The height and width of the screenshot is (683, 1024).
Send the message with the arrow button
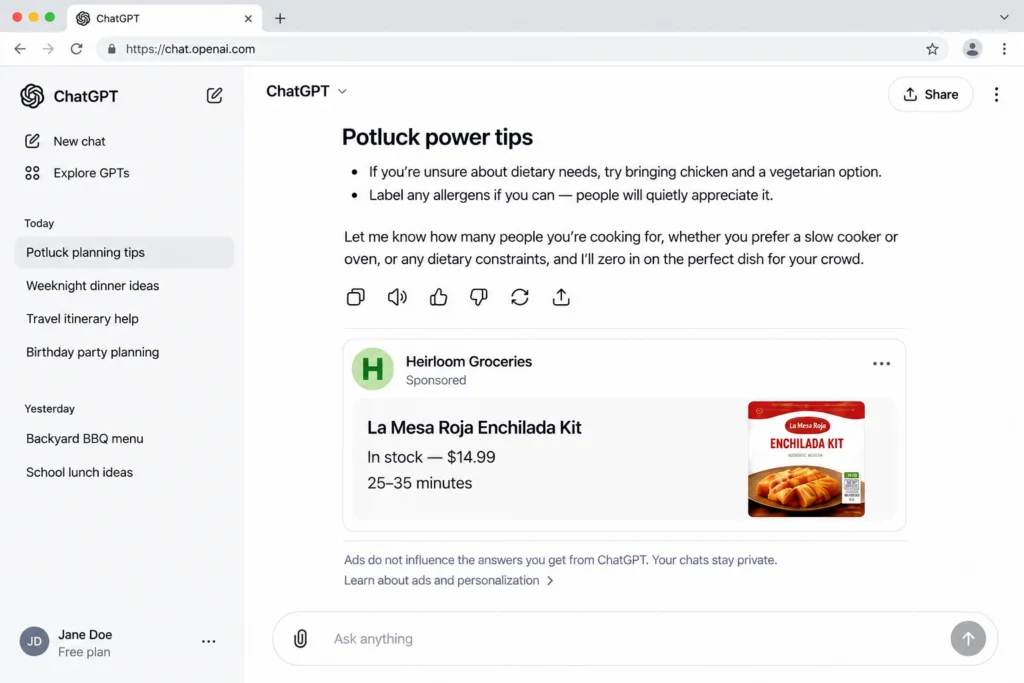coord(968,639)
